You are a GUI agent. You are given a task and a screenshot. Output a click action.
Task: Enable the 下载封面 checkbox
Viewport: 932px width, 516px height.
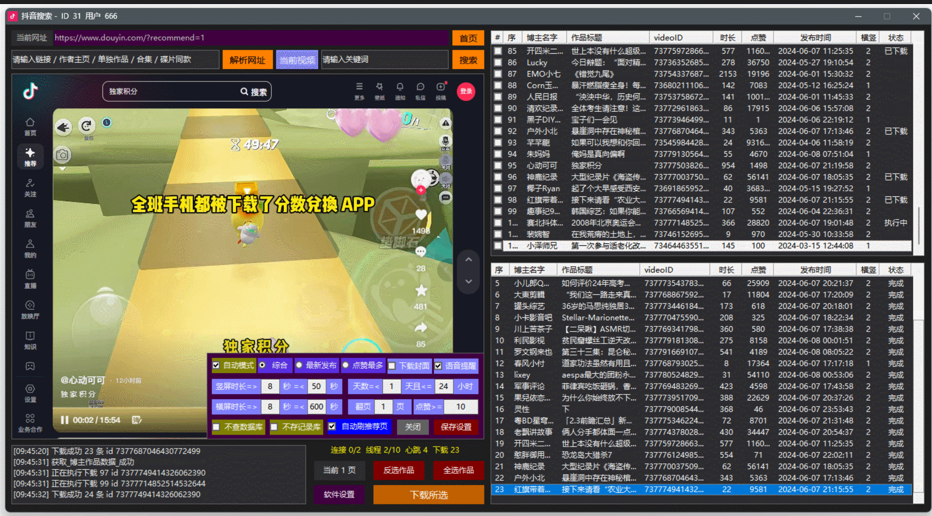click(393, 366)
